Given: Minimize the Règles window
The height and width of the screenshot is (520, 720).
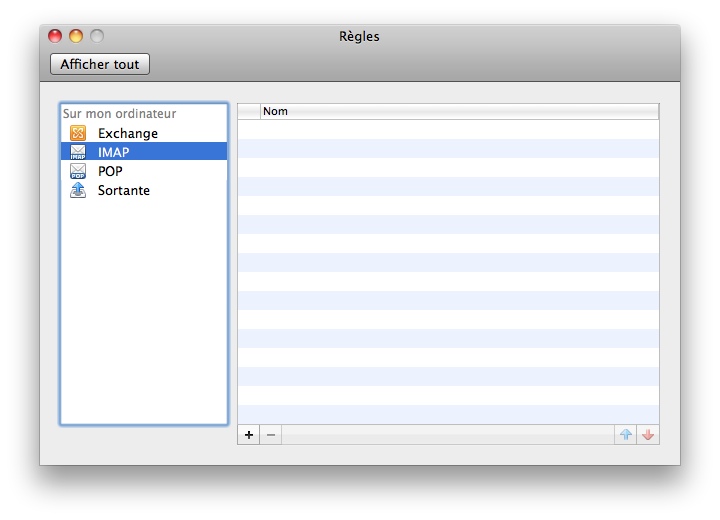Looking at the screenshot, I should tap(76, 36).
